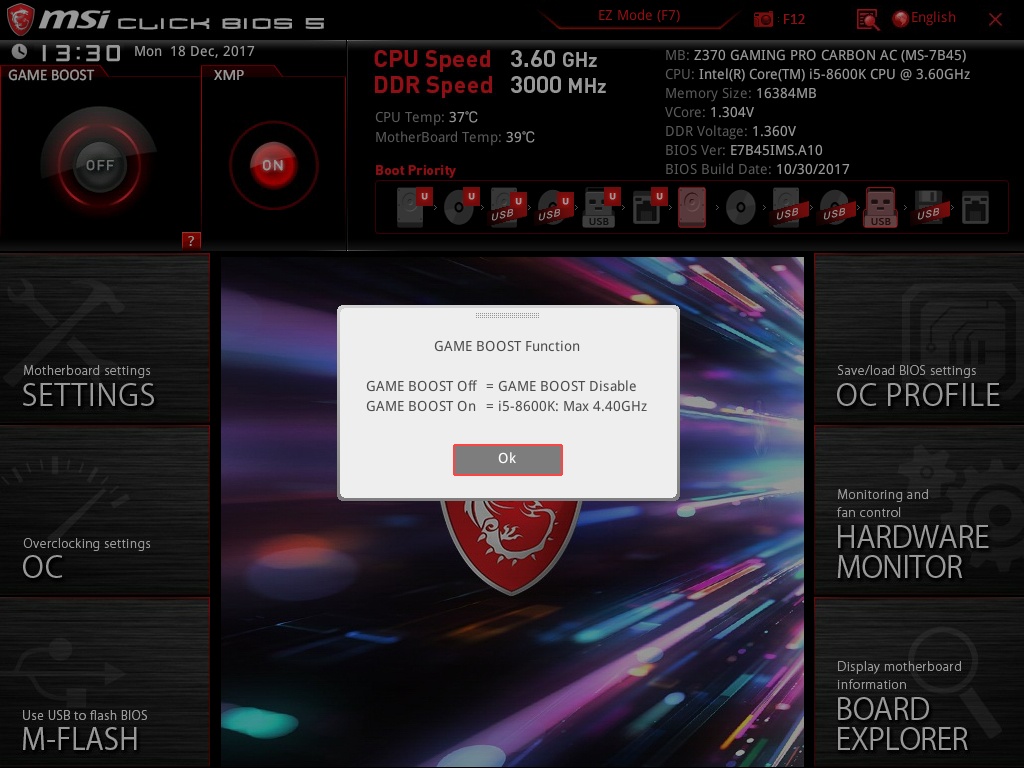1024x768 pixels.
Task: Click the 13:30 system clock
Action: 80,52
